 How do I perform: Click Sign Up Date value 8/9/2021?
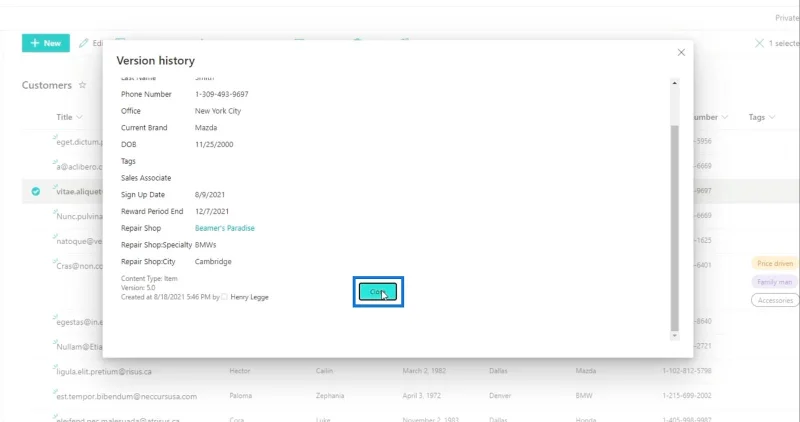tap(210, 194)
